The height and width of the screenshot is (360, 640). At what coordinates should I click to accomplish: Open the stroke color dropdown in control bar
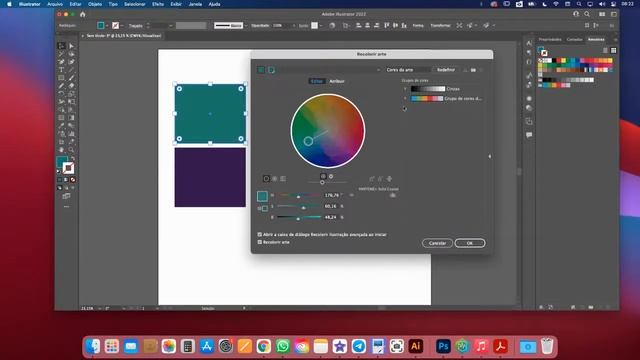coord(122,26)
